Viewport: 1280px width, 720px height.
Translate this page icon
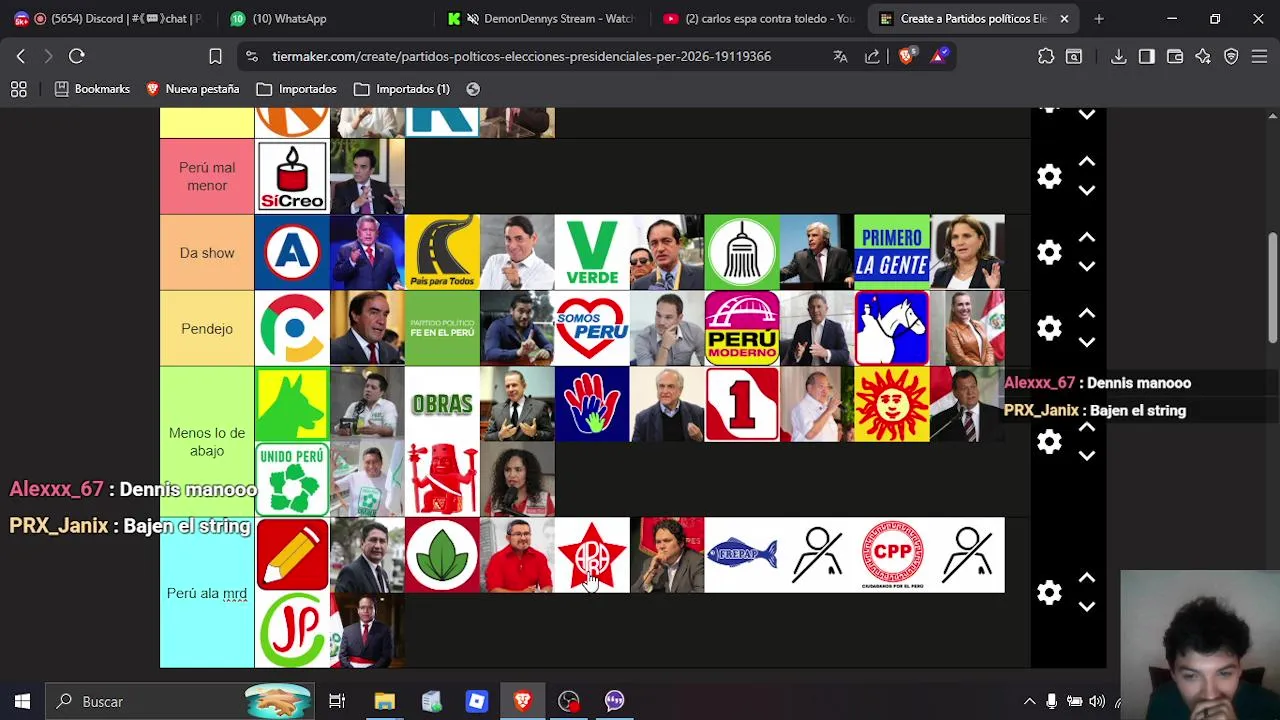(841, 56)
